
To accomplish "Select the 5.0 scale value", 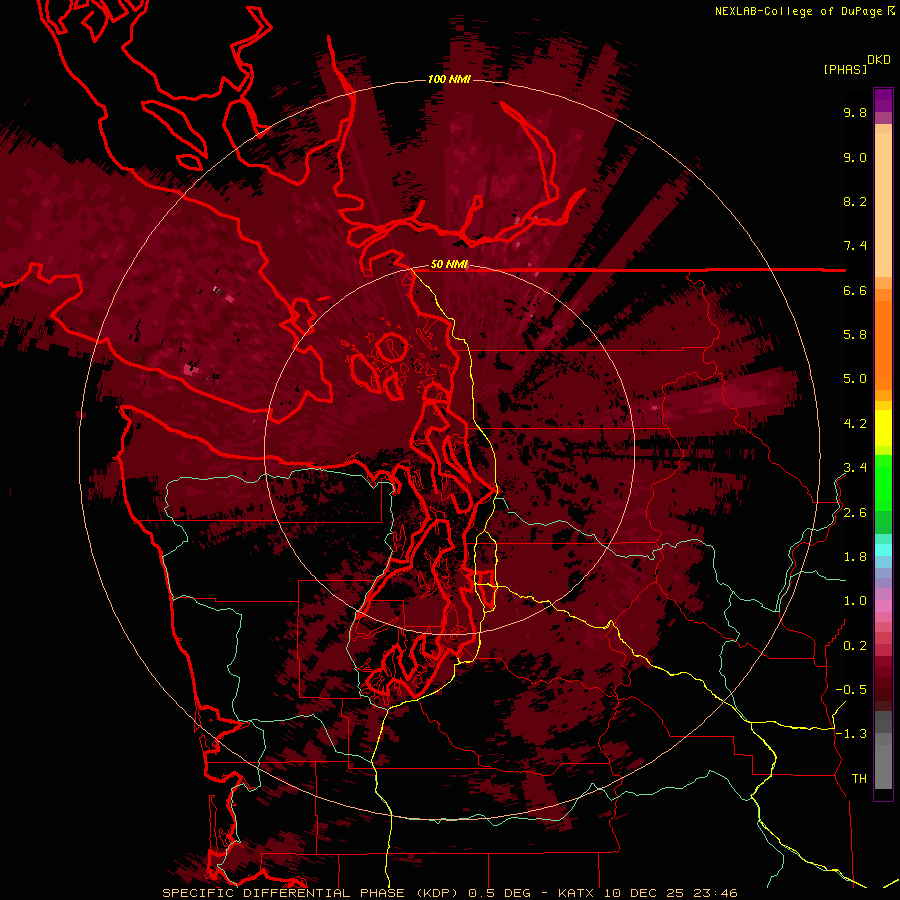I will (855, 379).
